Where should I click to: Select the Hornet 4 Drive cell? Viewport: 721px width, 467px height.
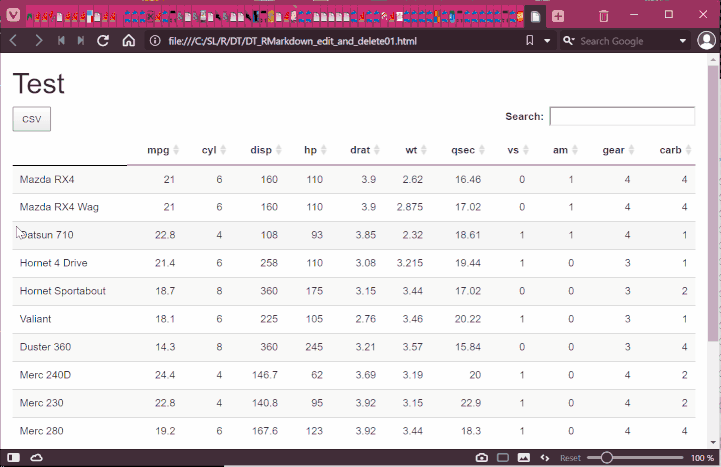pyautogui.click(x=53, y=263)
